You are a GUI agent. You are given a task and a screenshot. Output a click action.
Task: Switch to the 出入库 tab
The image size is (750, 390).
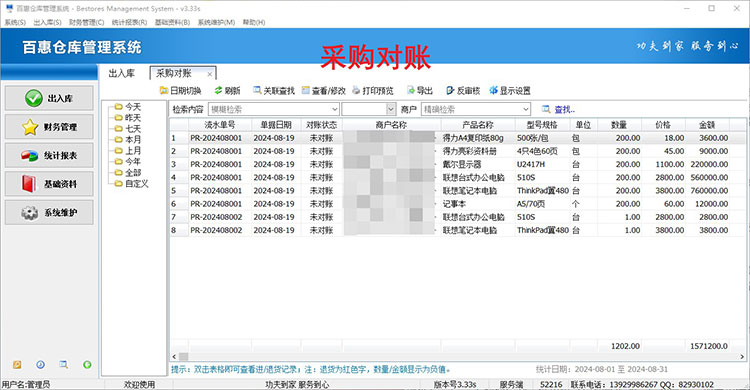121,73
